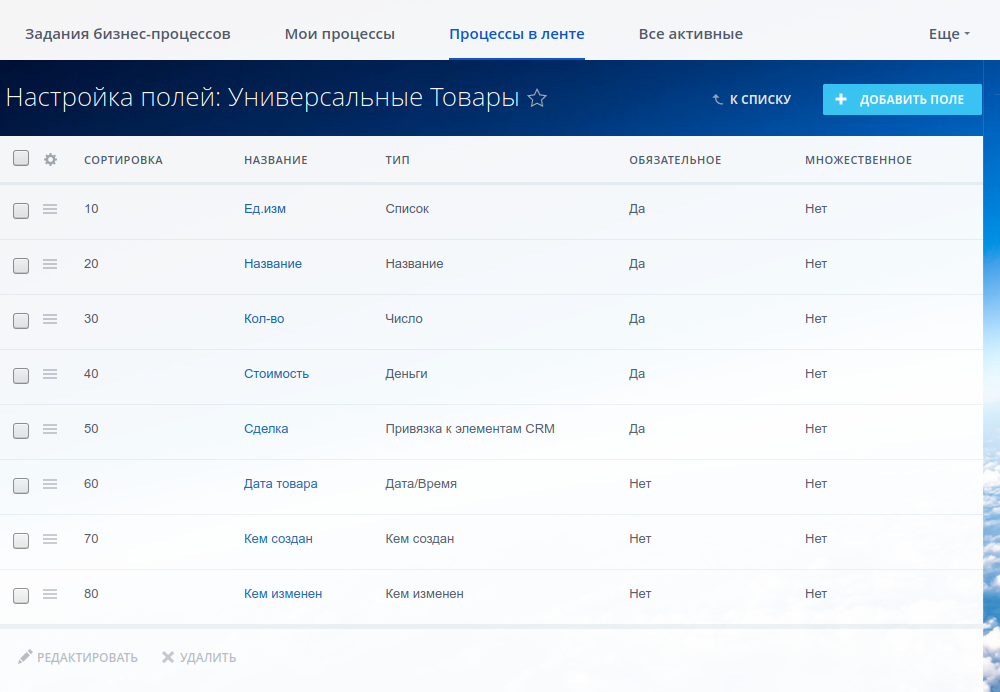Click the drag handle for the Ед.изм row

(50, 209)
